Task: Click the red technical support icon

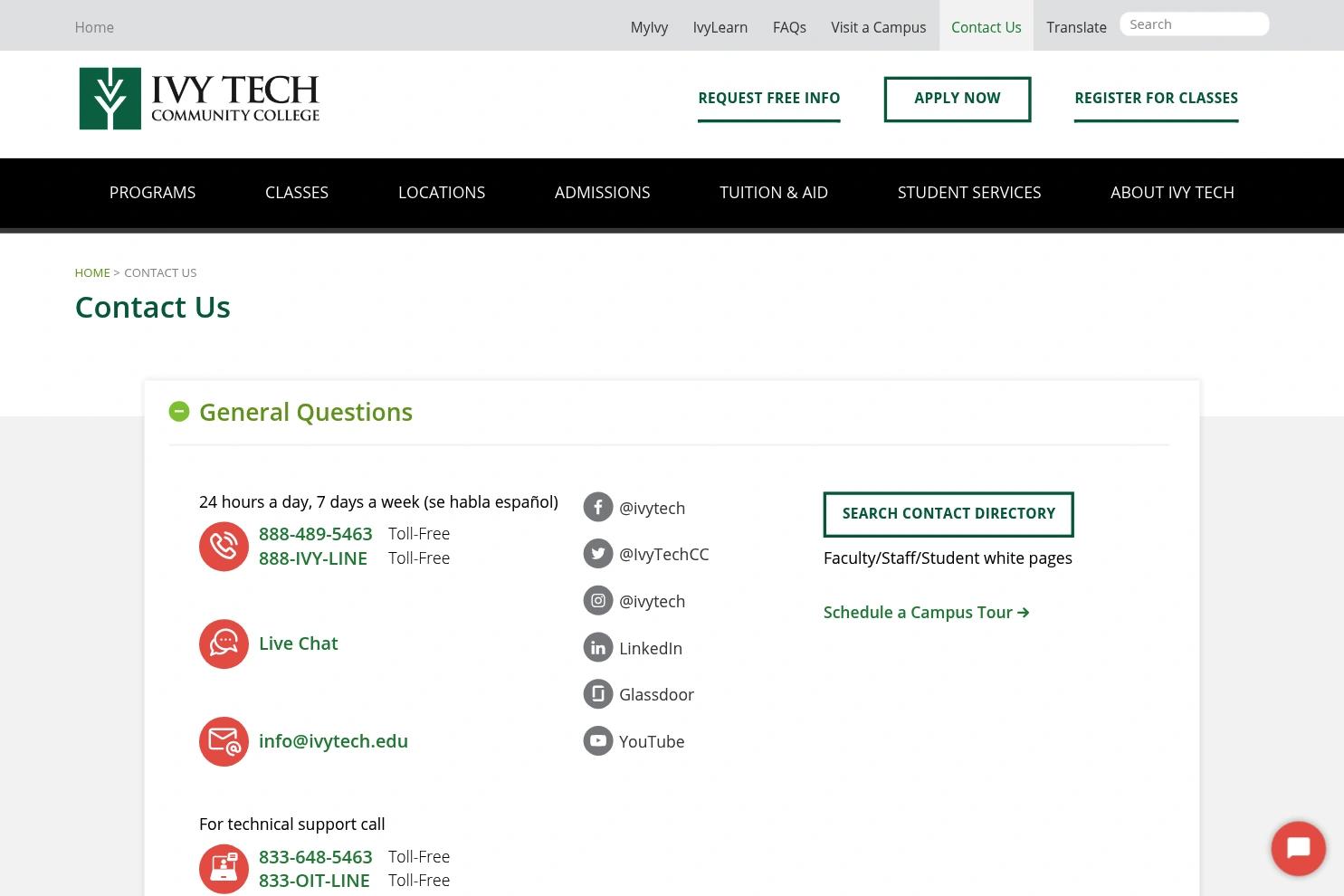Action: click(224, 869)
